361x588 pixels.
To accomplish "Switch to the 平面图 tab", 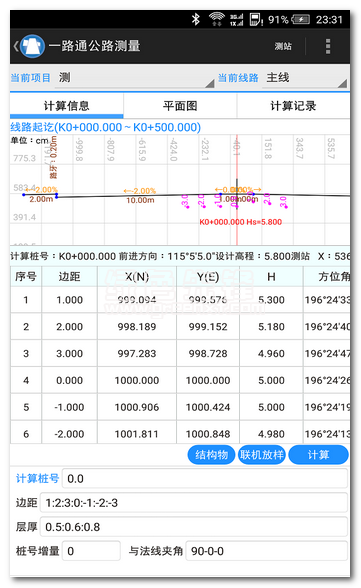I will pyautogui.click(x=180, y=106).
